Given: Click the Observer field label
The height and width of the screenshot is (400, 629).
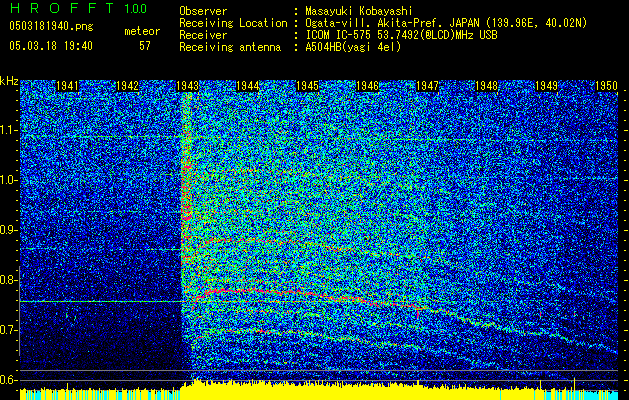Looking at the screenshot, I should (203, 11).
